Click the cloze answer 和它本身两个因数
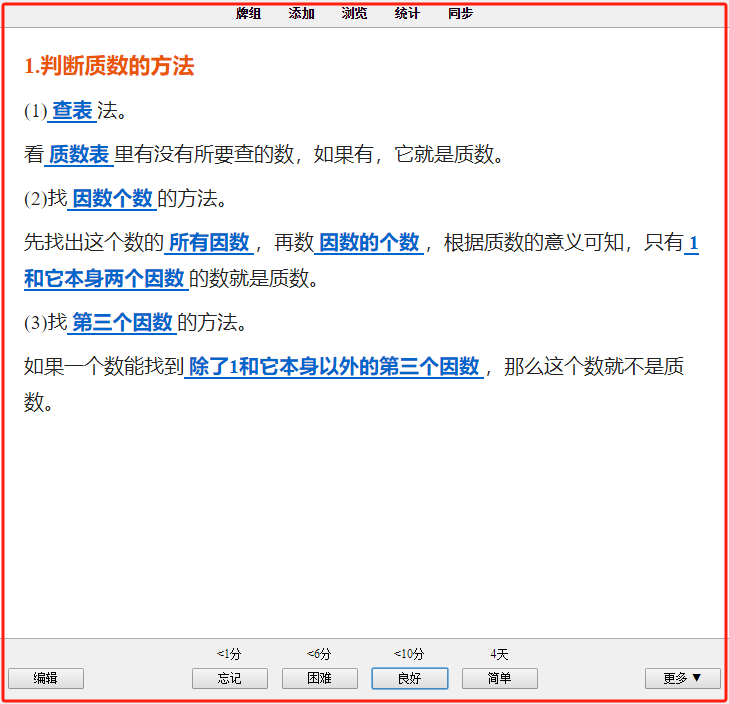This screenshot has width=729, height=704. click(x=105, y=279)
